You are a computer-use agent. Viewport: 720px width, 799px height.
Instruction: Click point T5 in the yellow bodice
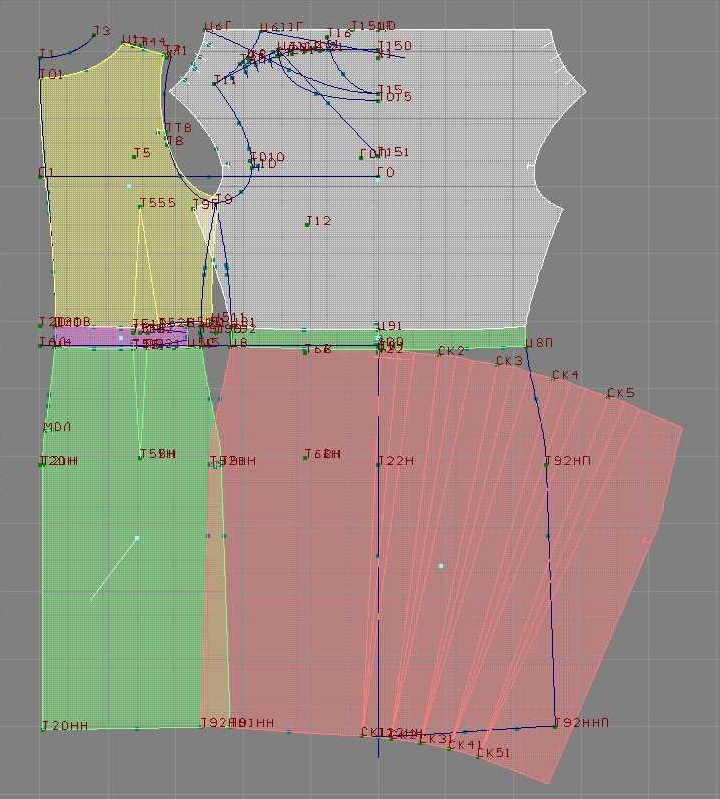coord(135,156)
